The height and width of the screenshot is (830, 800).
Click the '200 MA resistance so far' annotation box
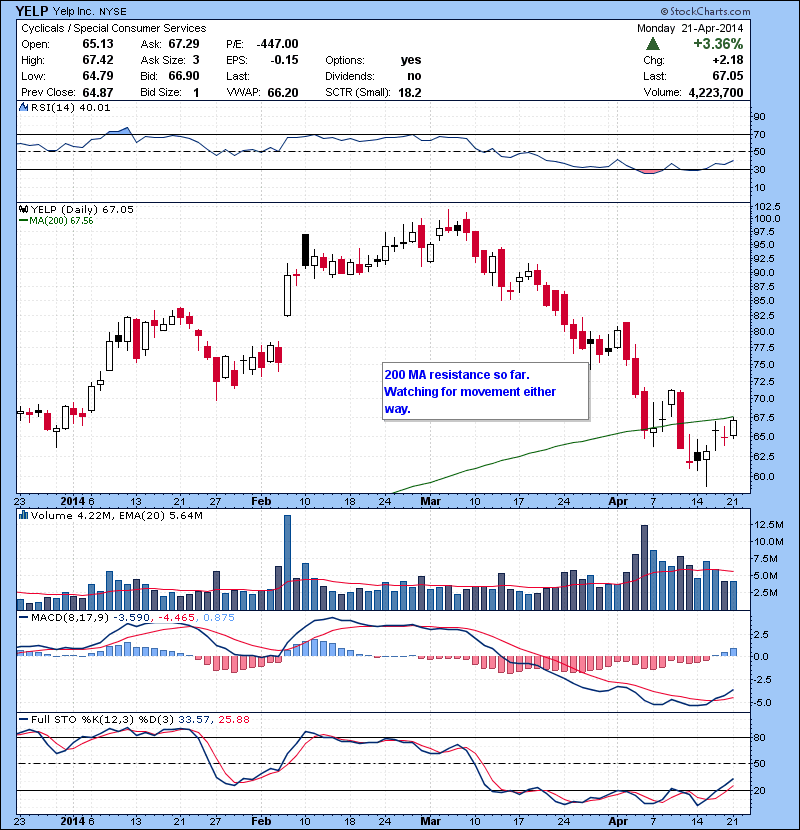pos(486,392)
